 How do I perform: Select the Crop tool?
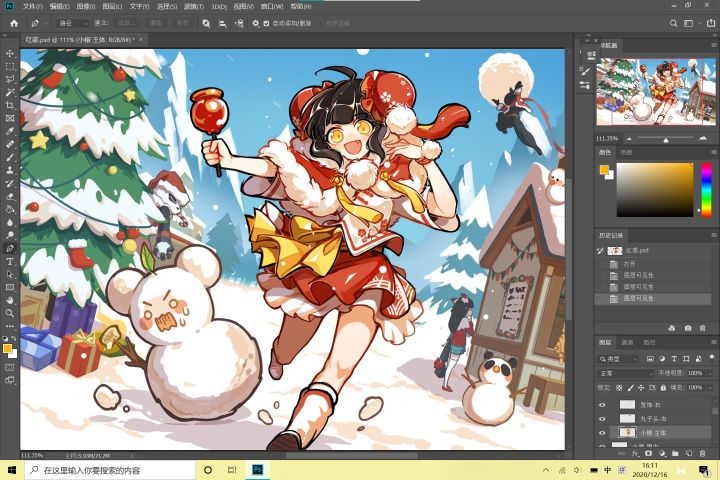10,105
